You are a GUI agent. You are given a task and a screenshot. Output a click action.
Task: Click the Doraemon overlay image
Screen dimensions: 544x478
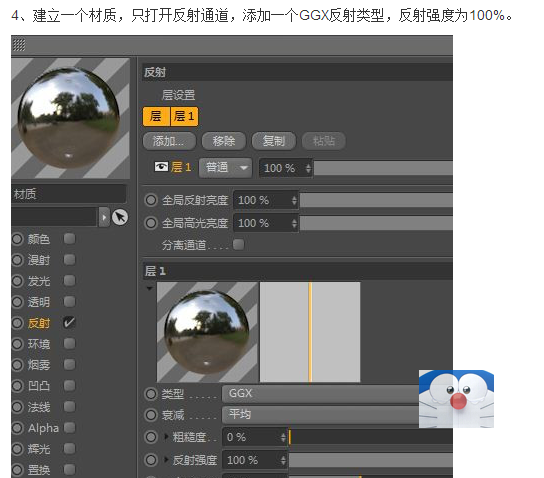coord(456,399)
